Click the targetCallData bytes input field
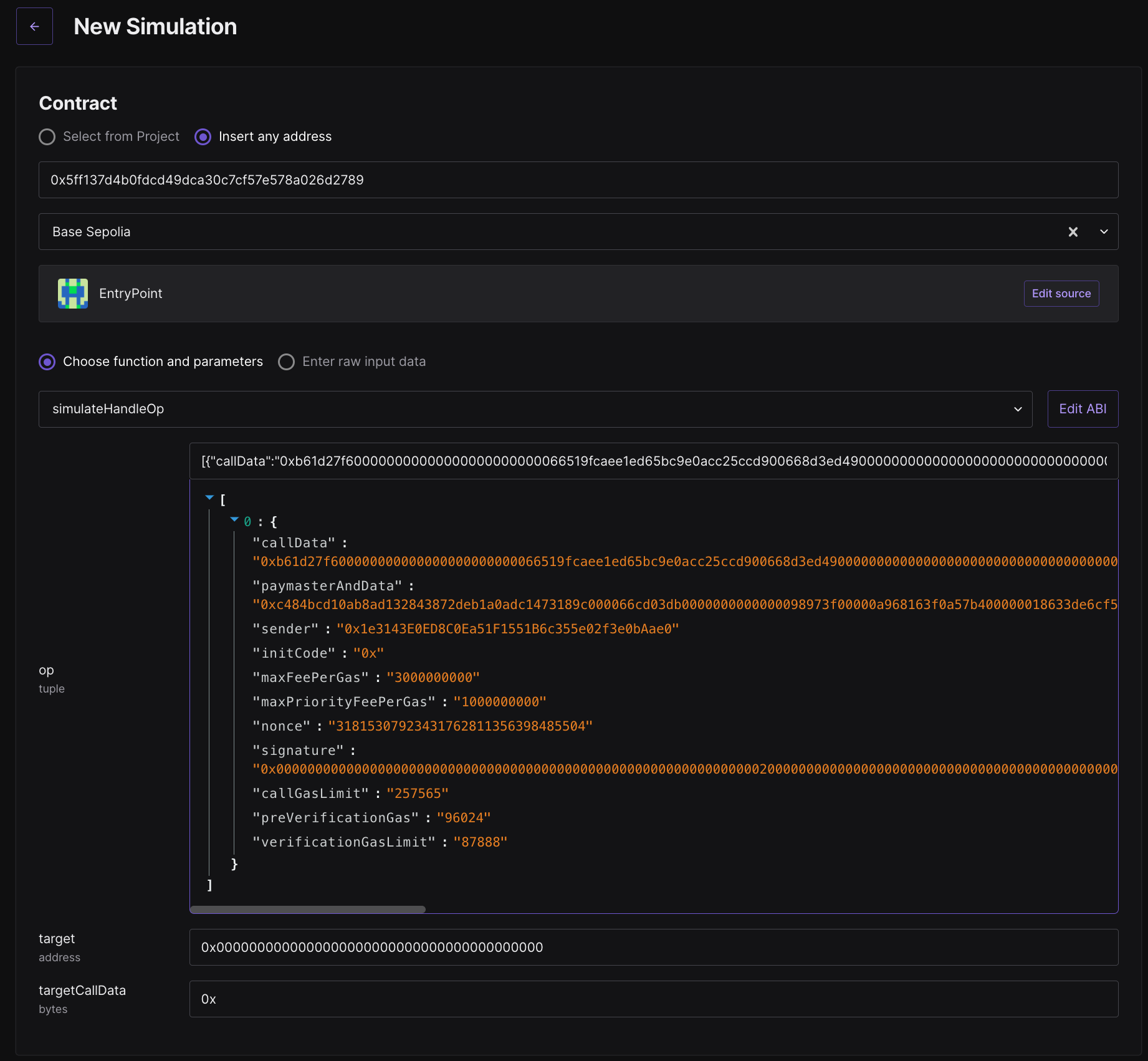The height and width of the screenshot is (1061, 1148). (x=653, y=999)
